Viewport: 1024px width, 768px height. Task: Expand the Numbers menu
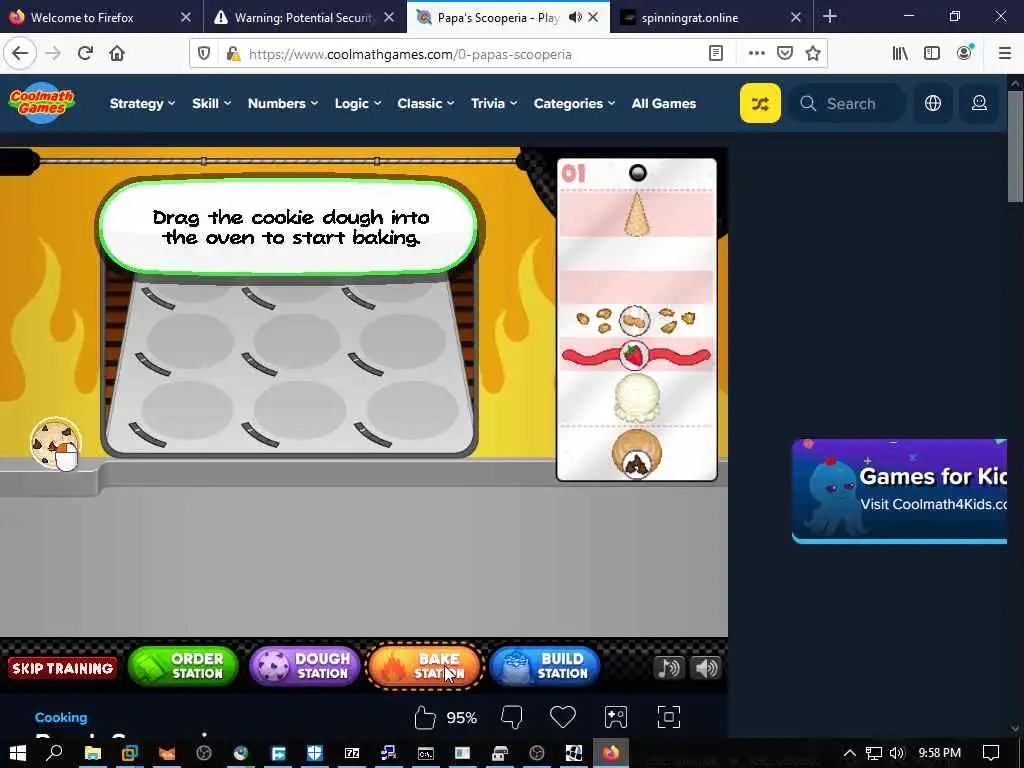click(x=283, y=103)
